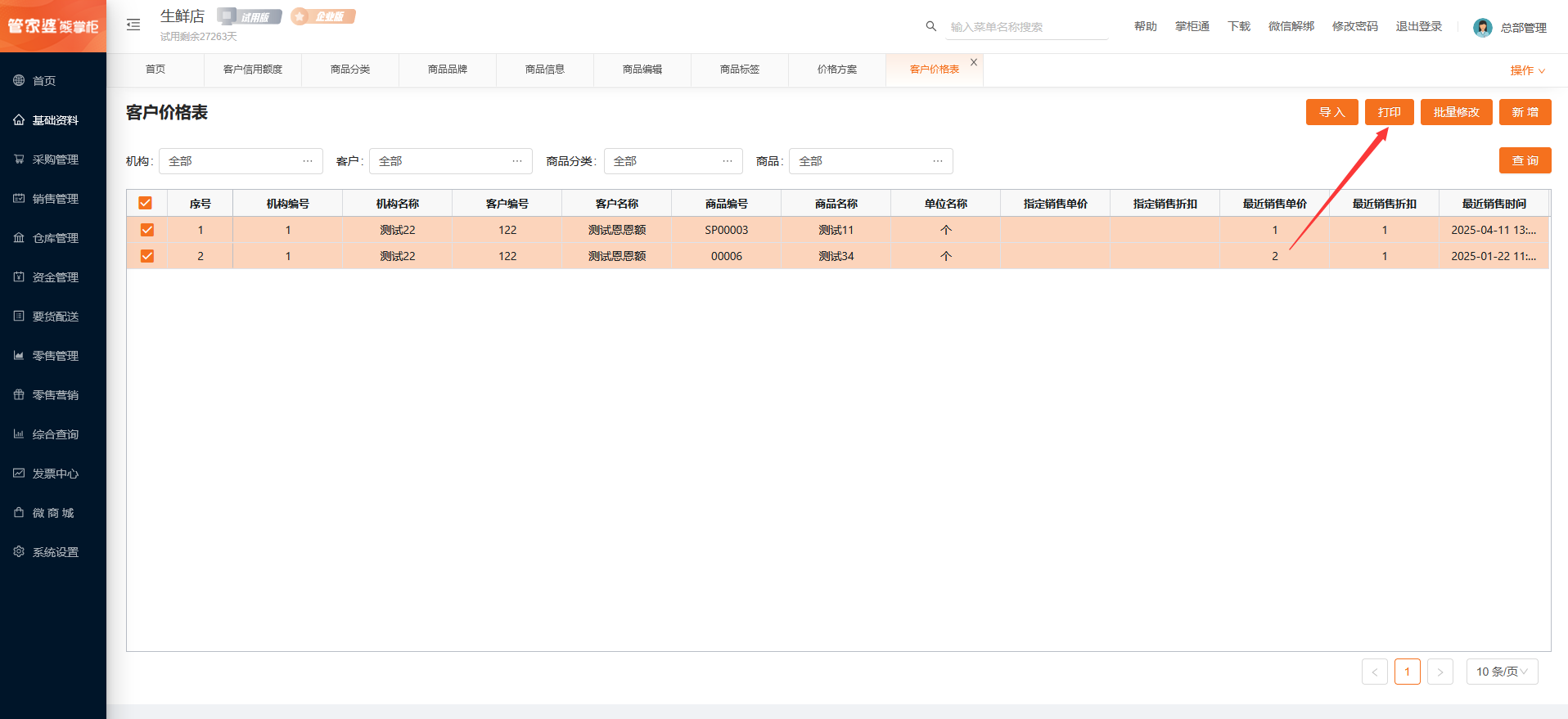Focus the menu name search field

1027,27
